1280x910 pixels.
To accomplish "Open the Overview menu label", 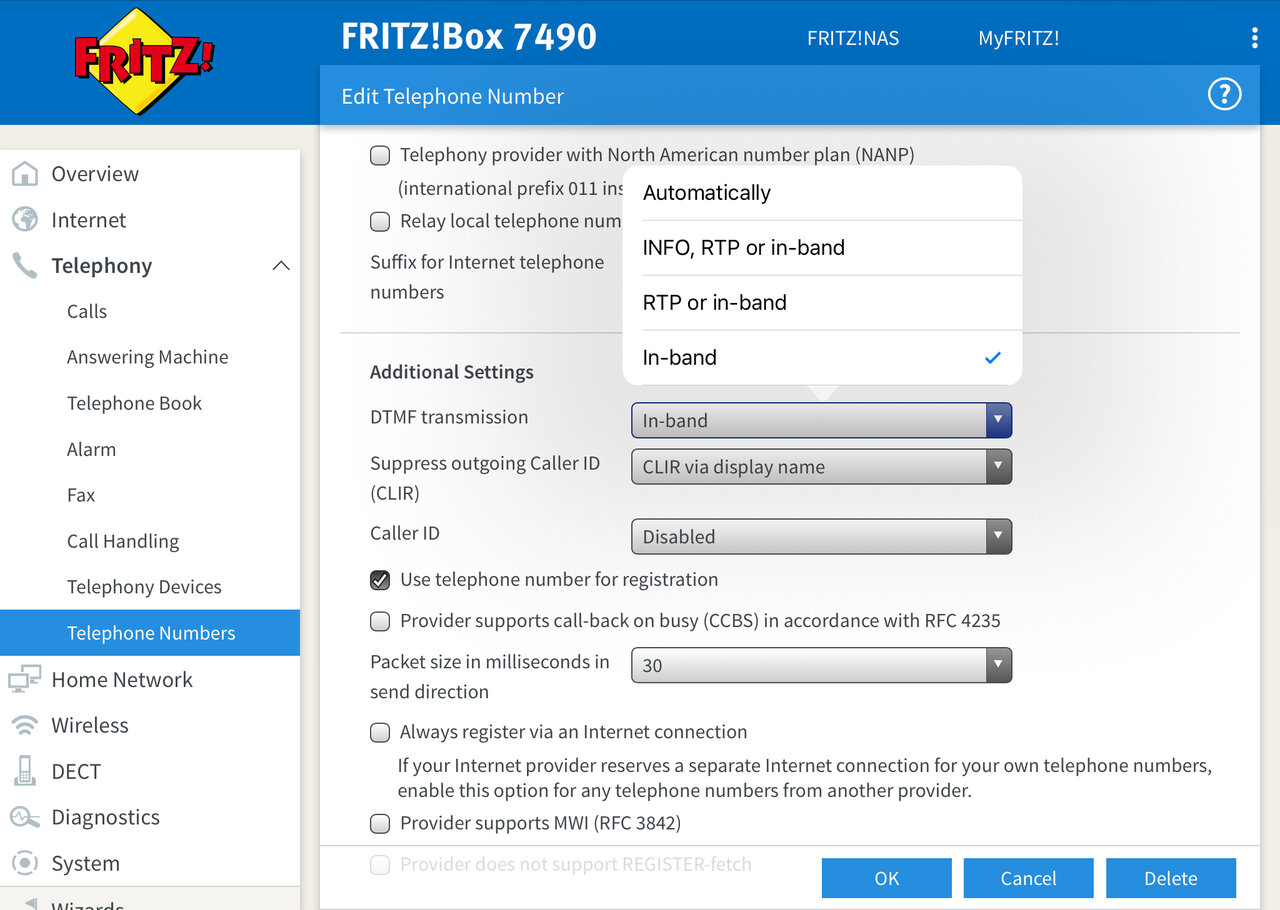I will point(95,174).
